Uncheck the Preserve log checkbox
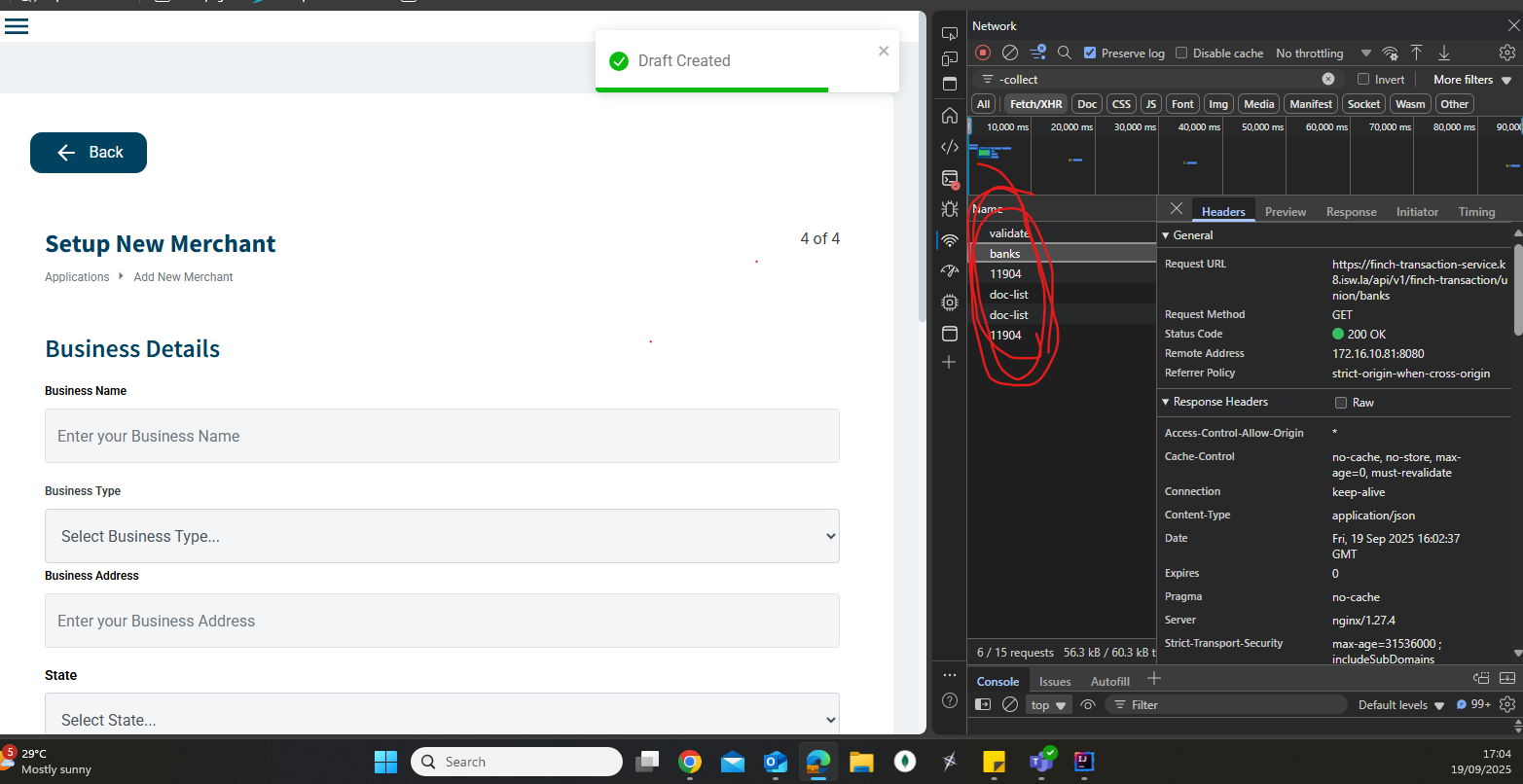The width and height of the screenshot is (1523, 784). pyautogui.click(x=1090, y=53)
